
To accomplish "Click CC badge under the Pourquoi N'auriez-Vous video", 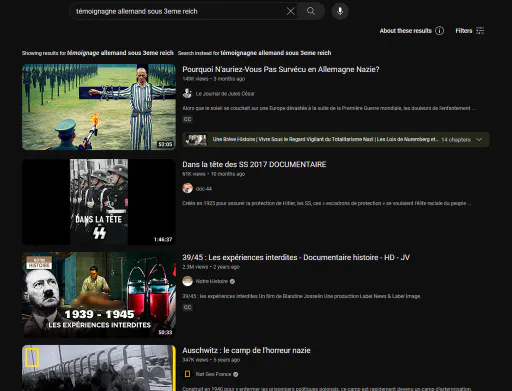I will click(187, 119).
